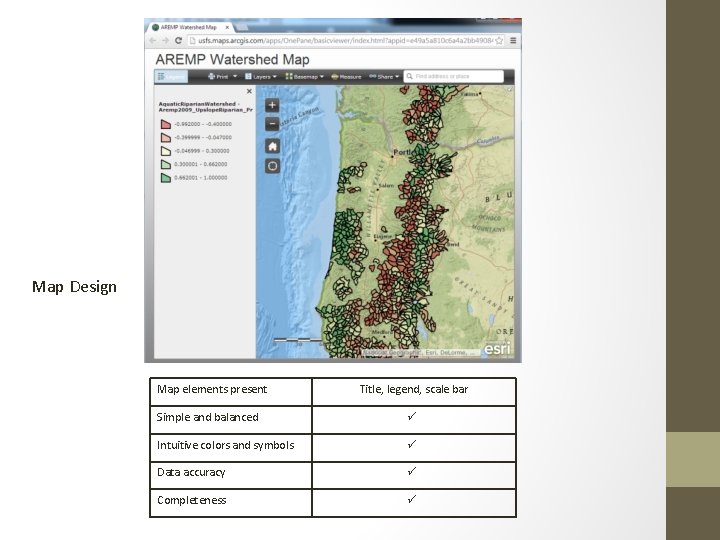Close the AREMP Watershed Map tab
720x540 pixels.
[227, 28]
